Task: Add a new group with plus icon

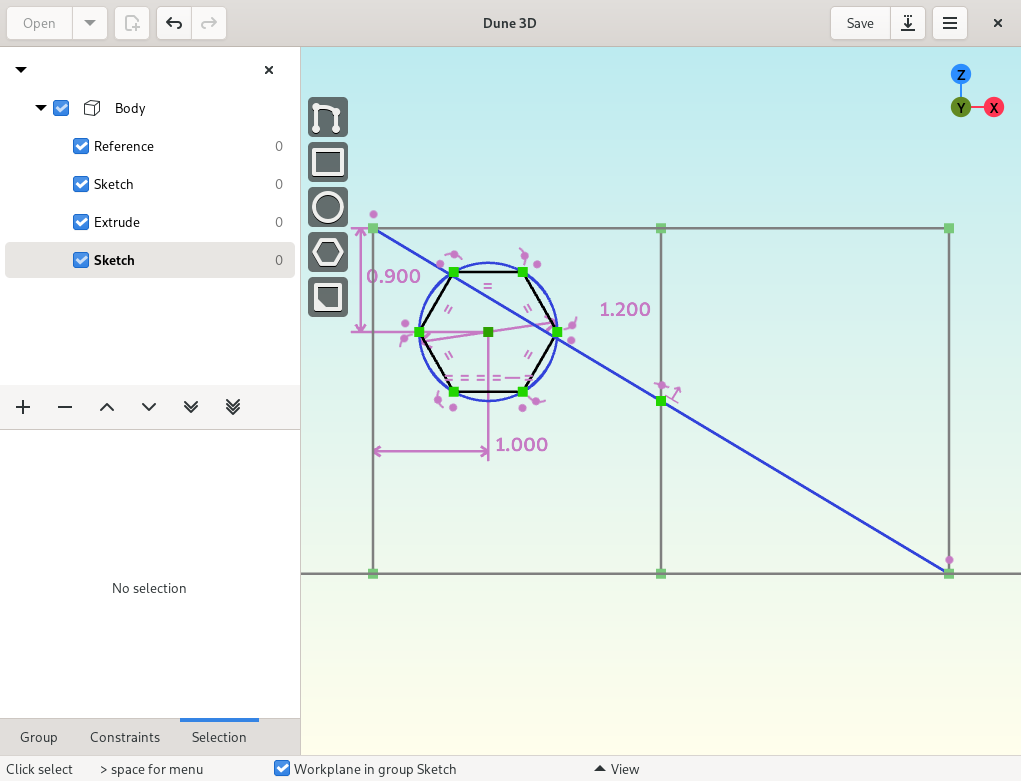Action: coord(23,407)
